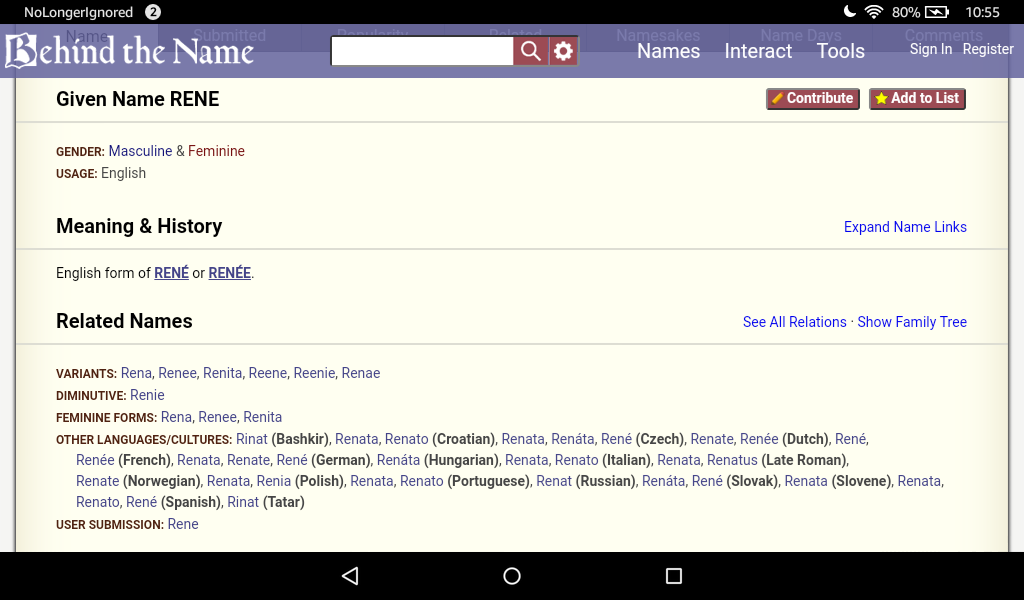This screenshot has height=600, width=1024.
Task: Open the Tools menu
Action: pos(840,51)
